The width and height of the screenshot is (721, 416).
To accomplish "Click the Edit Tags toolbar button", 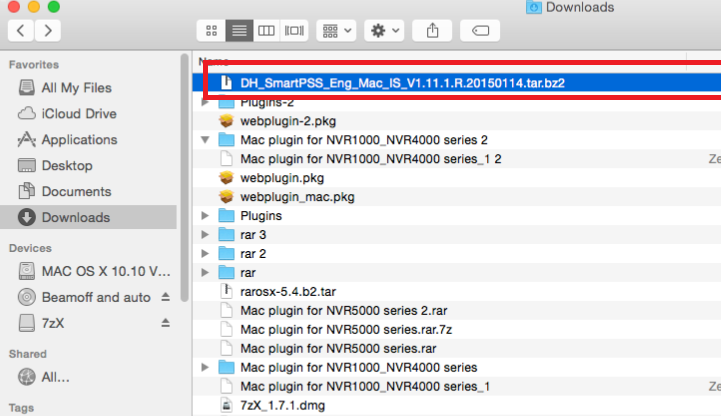I will [480, 31].
